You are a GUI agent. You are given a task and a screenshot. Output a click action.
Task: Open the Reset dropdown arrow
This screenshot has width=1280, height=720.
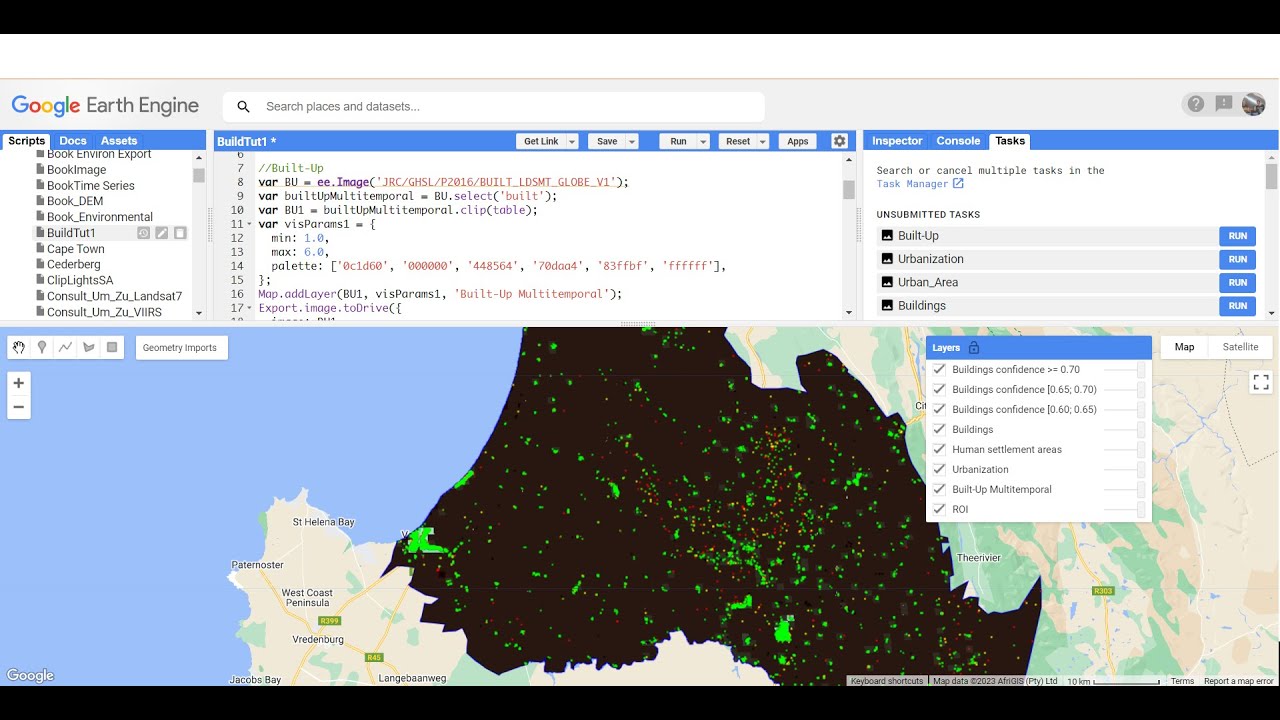pyautogui.click(x=763, y=141)
